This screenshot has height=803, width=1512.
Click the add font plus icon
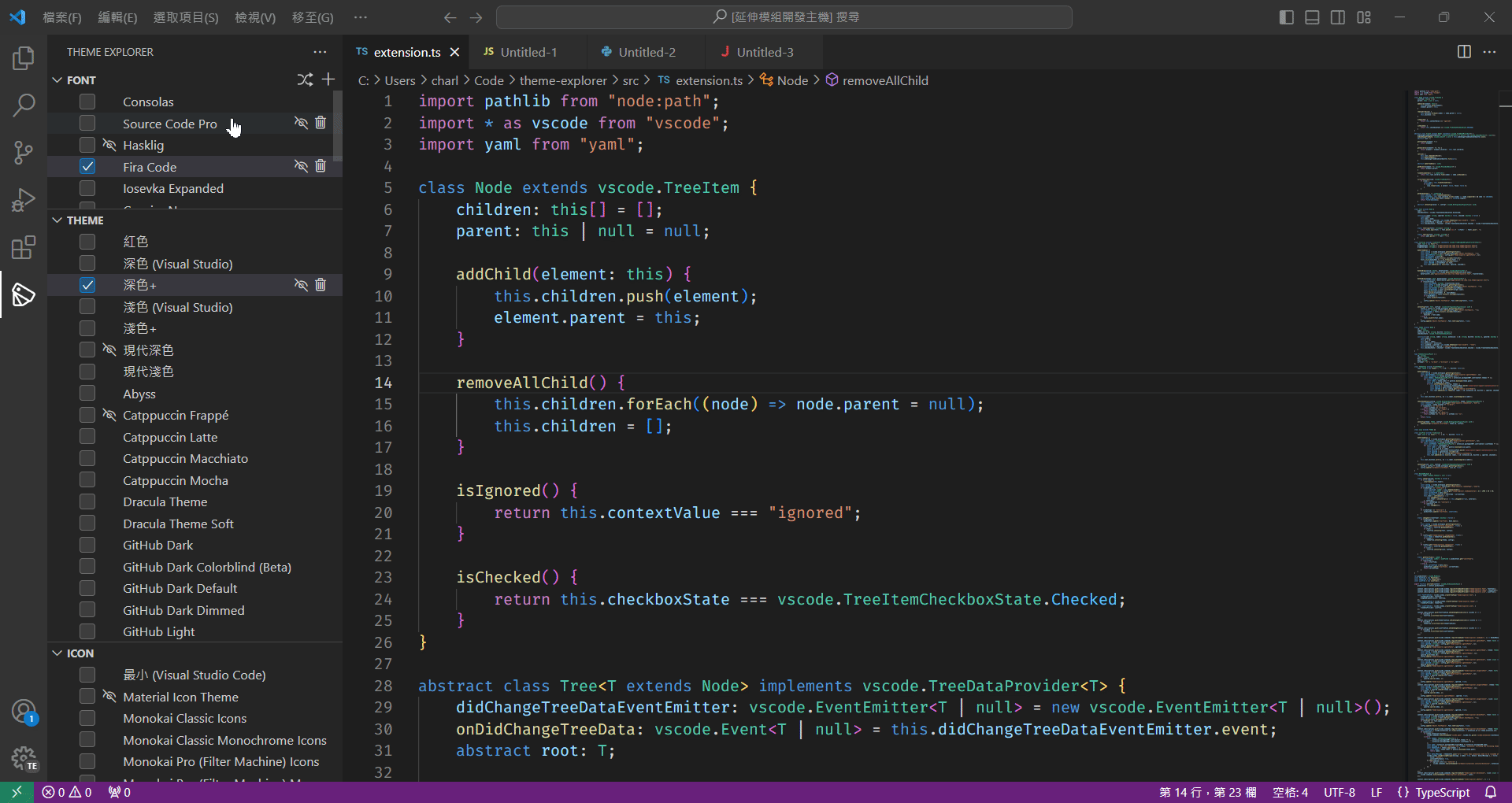click(x=328, y=80)
